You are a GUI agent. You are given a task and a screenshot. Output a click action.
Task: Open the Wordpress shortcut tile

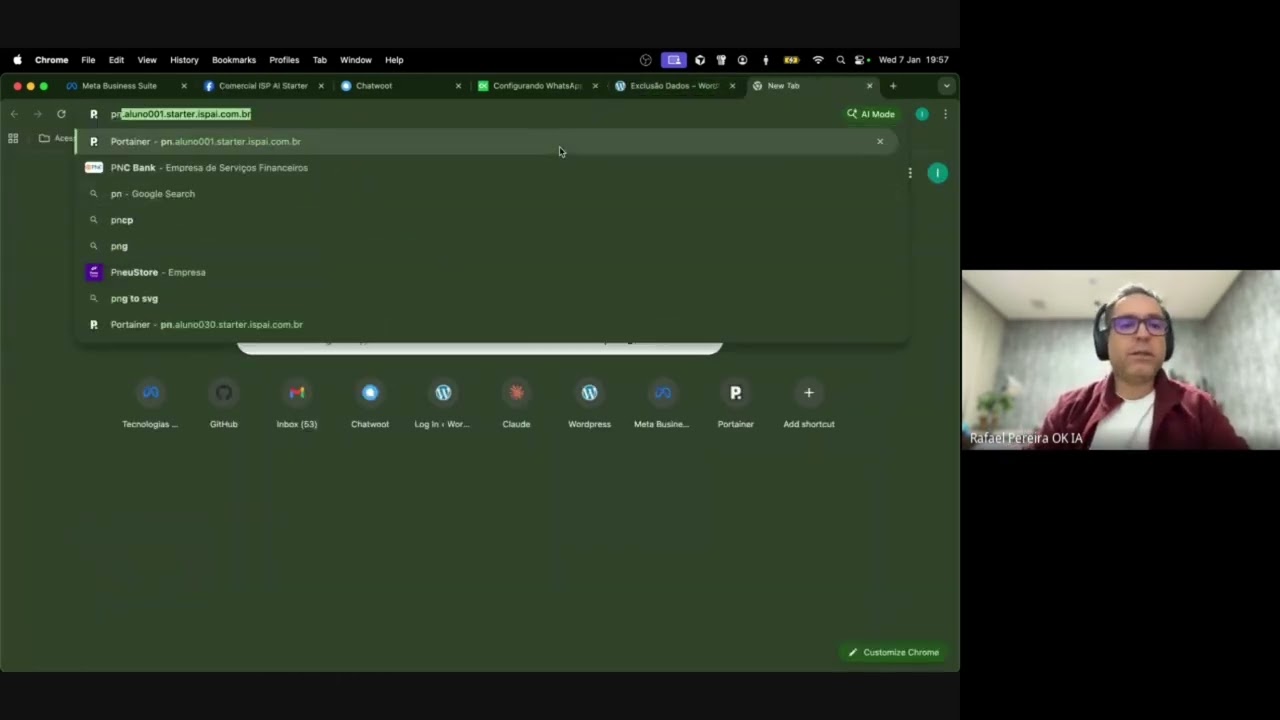coord(589,403)
